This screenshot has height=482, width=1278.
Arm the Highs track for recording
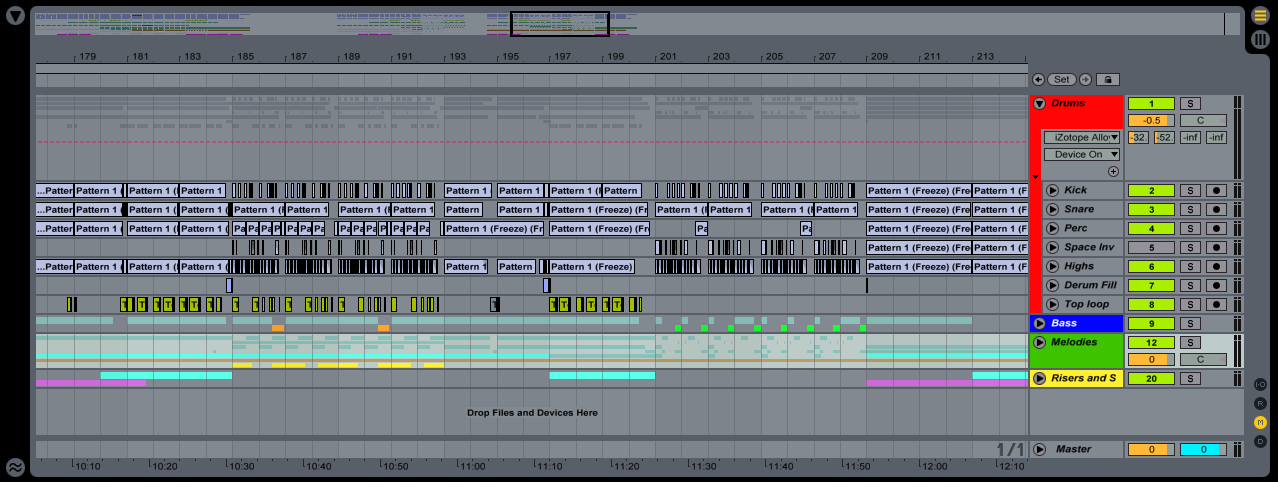1216,266
